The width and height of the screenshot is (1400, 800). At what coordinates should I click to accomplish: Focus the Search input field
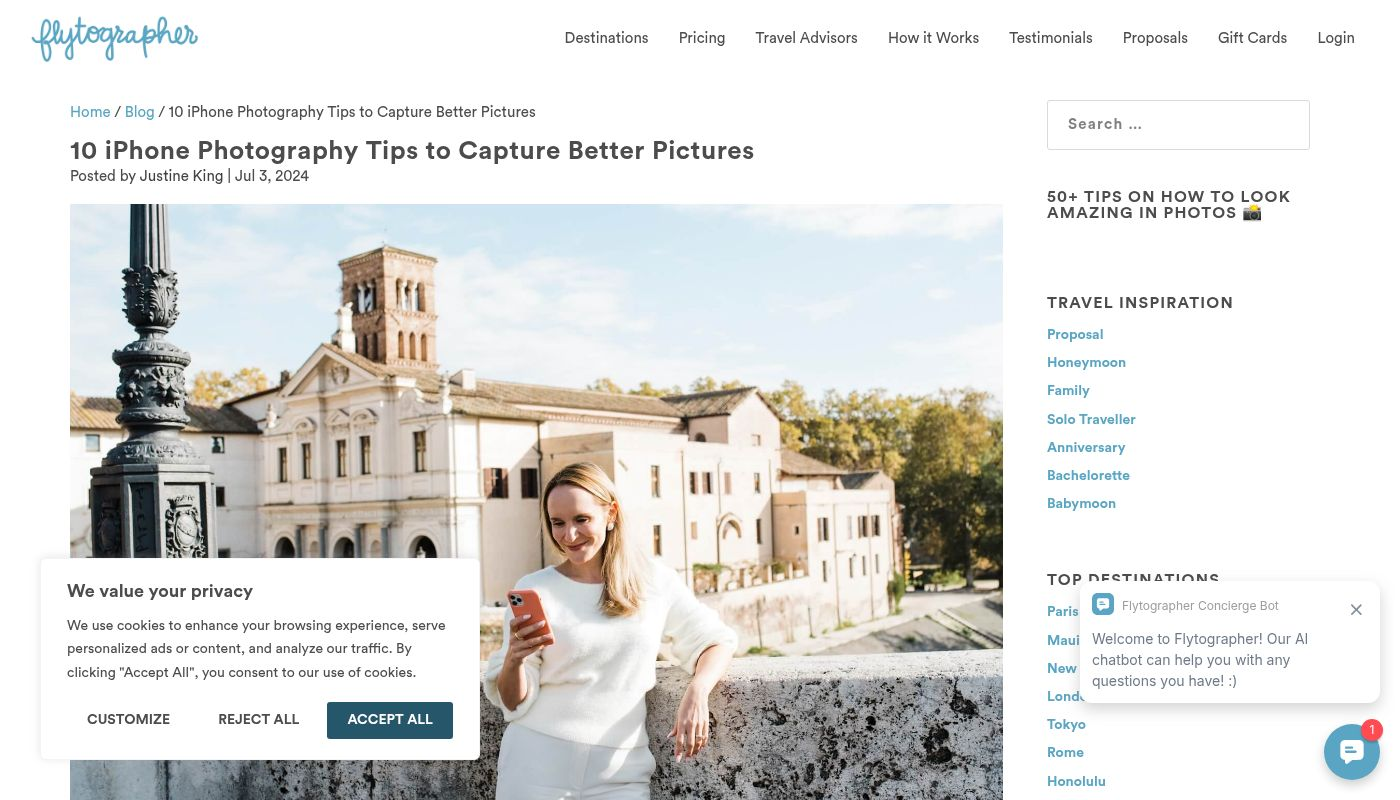pos(1178,125)
